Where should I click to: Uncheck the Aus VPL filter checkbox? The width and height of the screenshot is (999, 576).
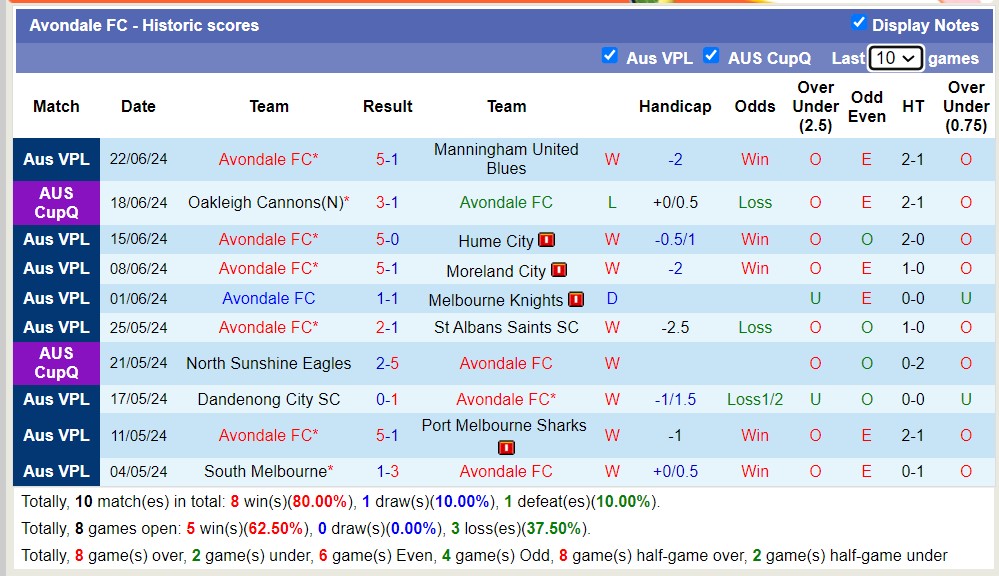609,56
